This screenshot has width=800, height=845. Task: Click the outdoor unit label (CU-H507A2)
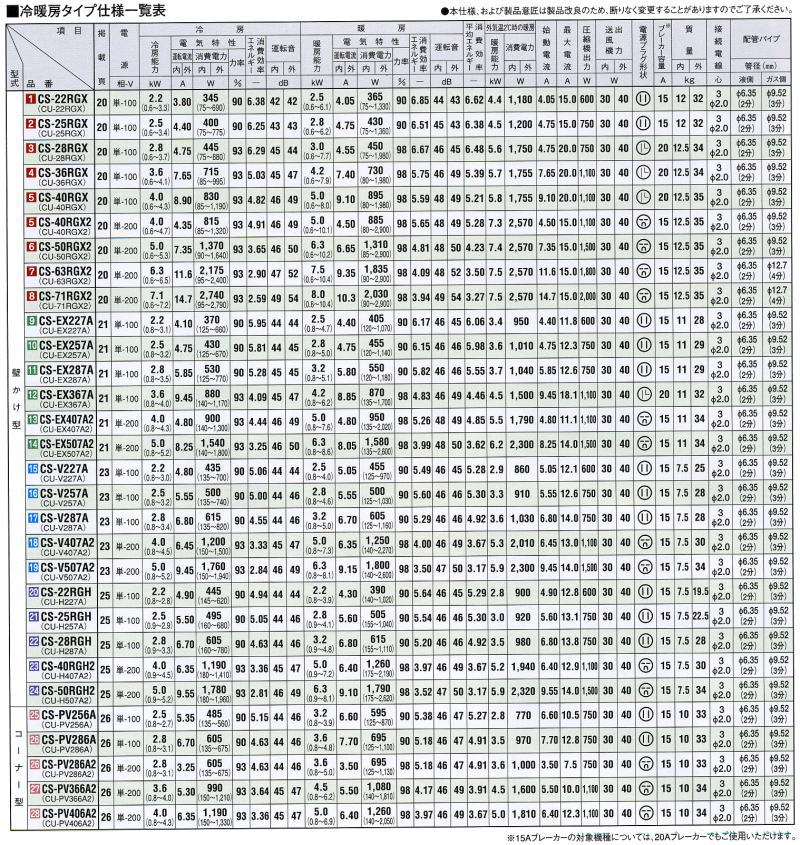[x=67, y=701]
